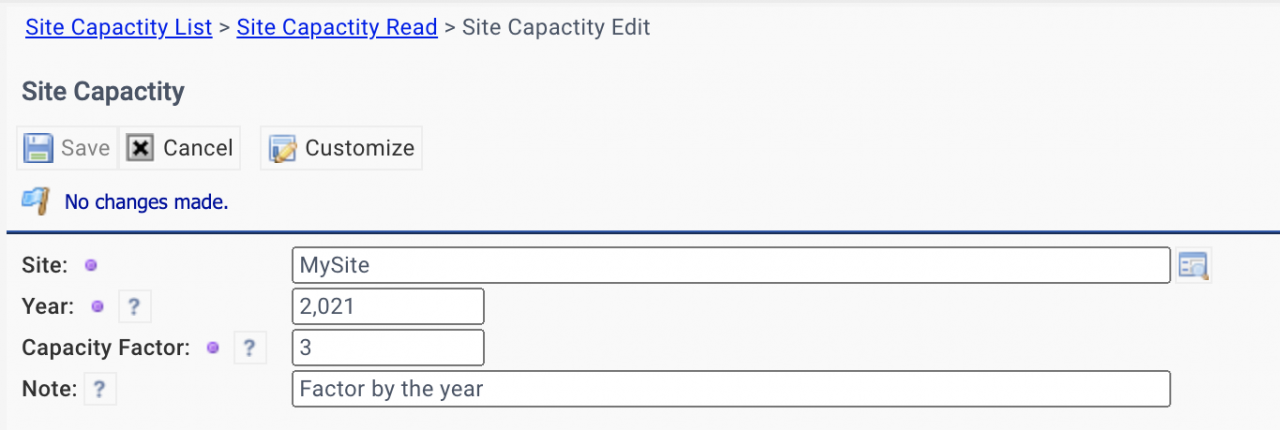Open the Site lookup search icon
1280x430 pixels.
(x=1193, y=266)
